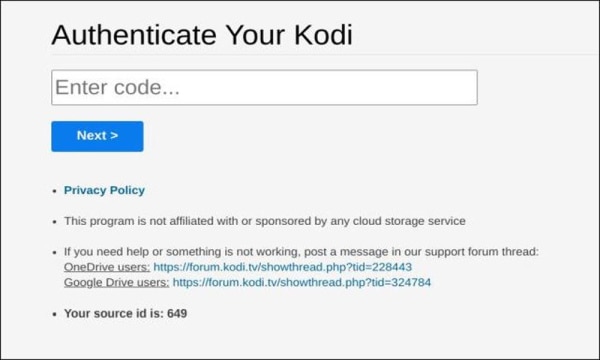Open the Privacy Policy link
This screenshot has height=360, width=600.
(104, 190)
